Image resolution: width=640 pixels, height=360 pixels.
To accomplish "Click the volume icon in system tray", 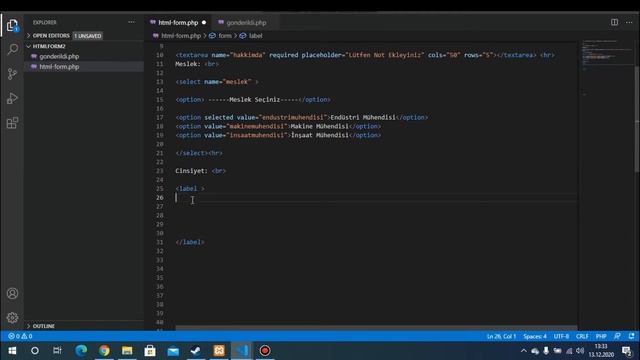I will click(580, 351).
